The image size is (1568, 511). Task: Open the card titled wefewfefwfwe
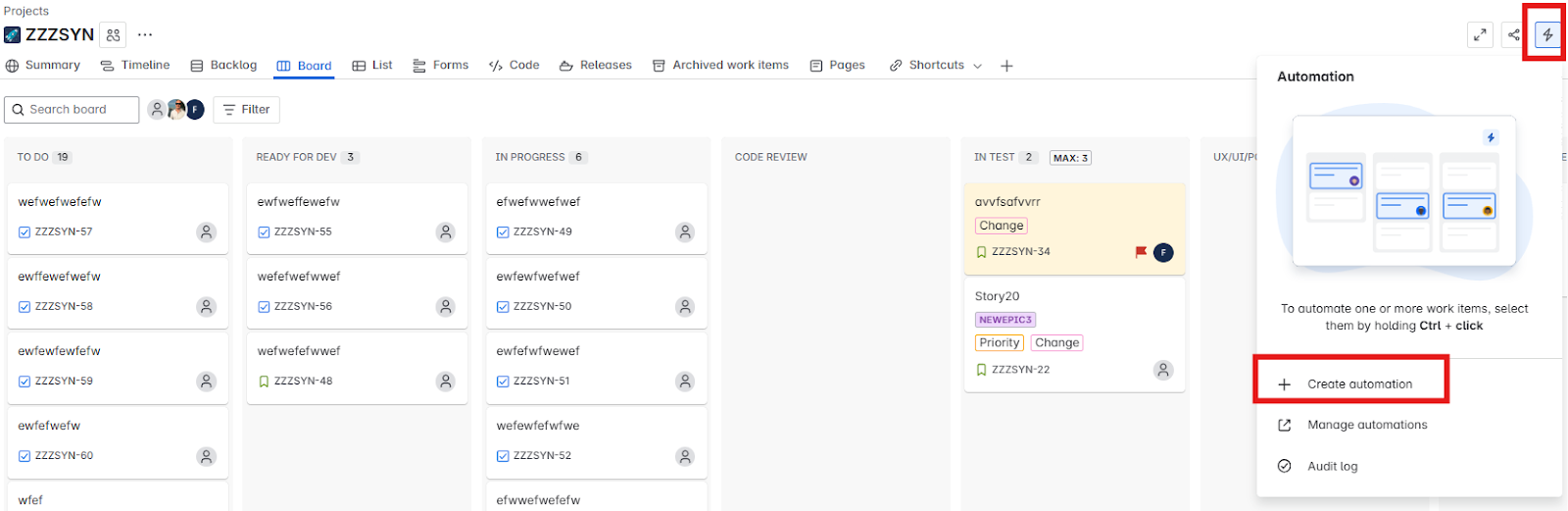596,441
